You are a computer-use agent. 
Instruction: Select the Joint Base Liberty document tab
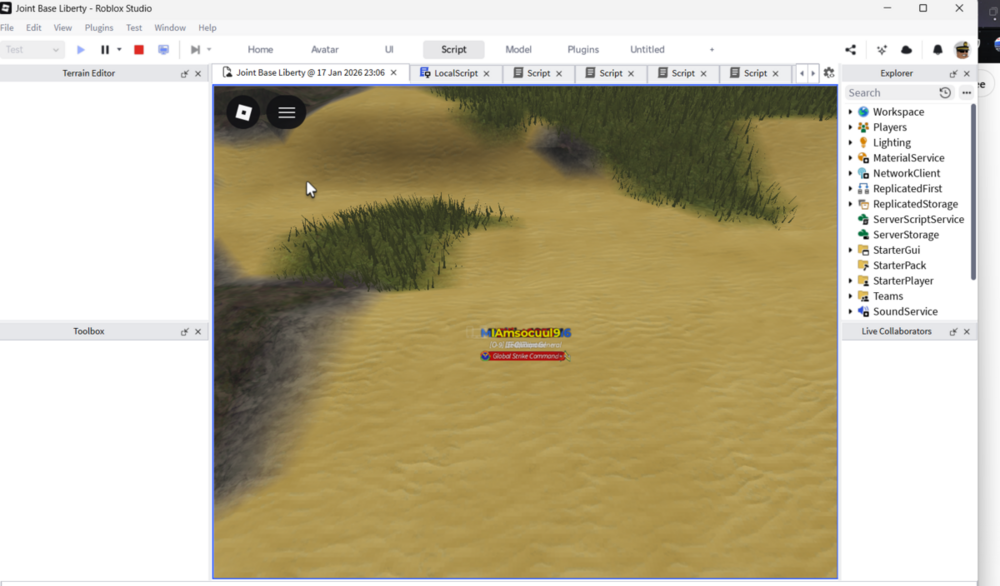tap(310, 73)
